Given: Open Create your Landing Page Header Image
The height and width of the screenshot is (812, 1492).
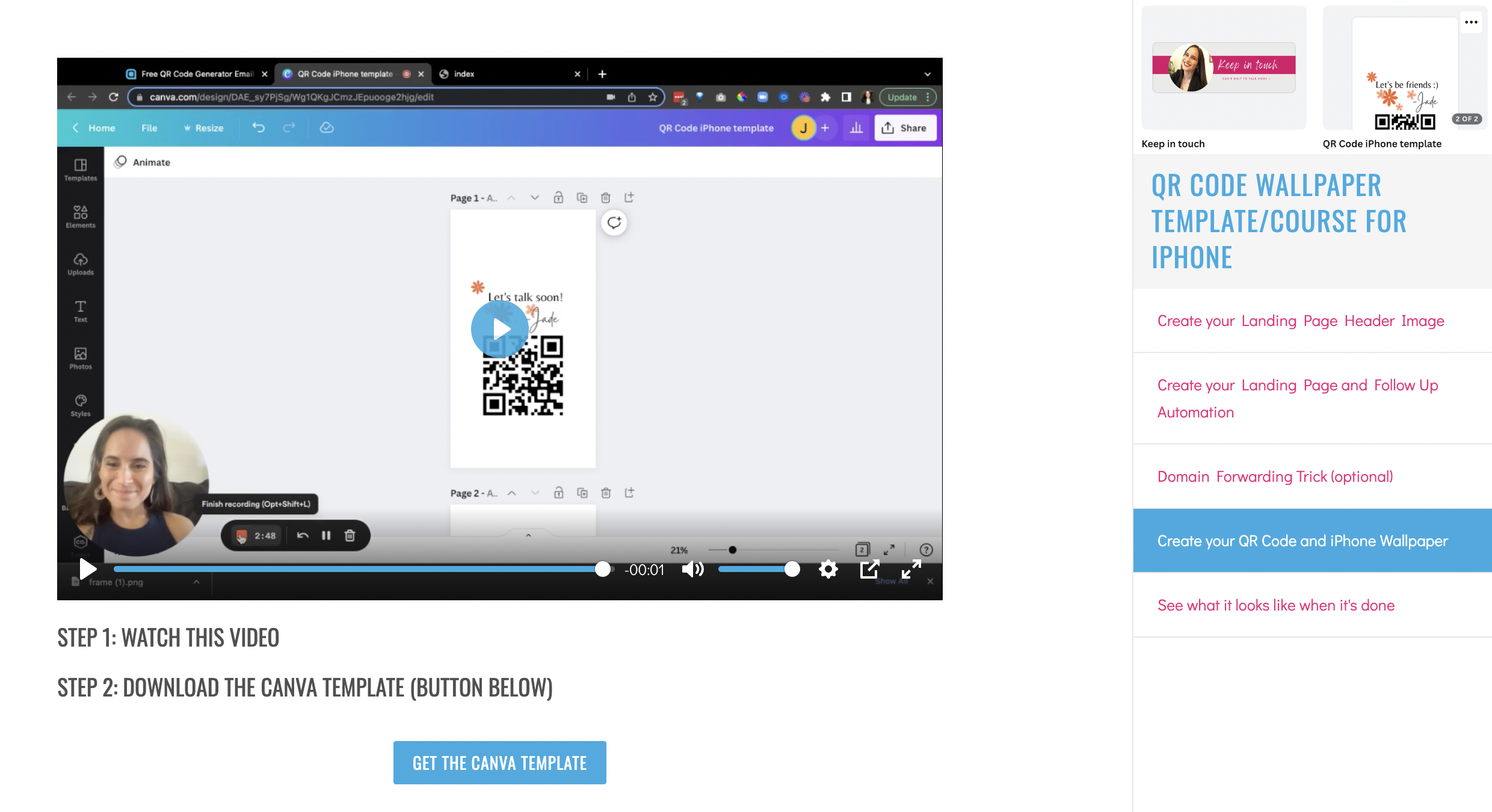Looking at the screenshot, I should point(1300,321).
